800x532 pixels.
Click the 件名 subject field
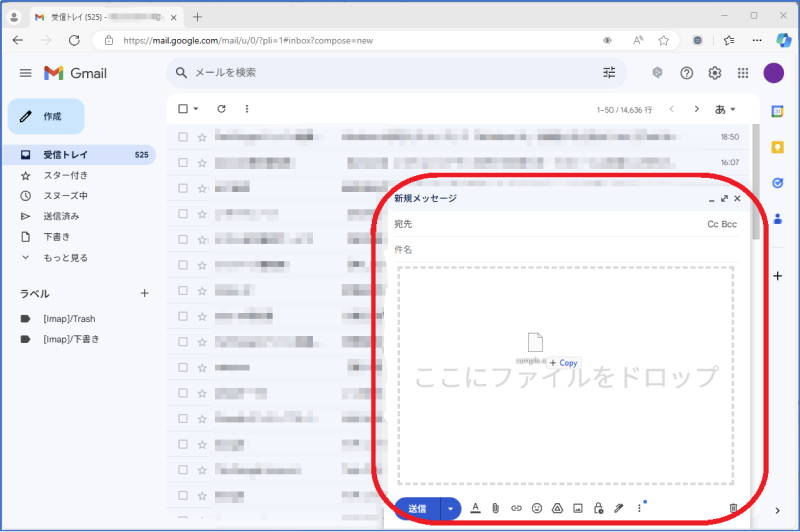point(566,249)
